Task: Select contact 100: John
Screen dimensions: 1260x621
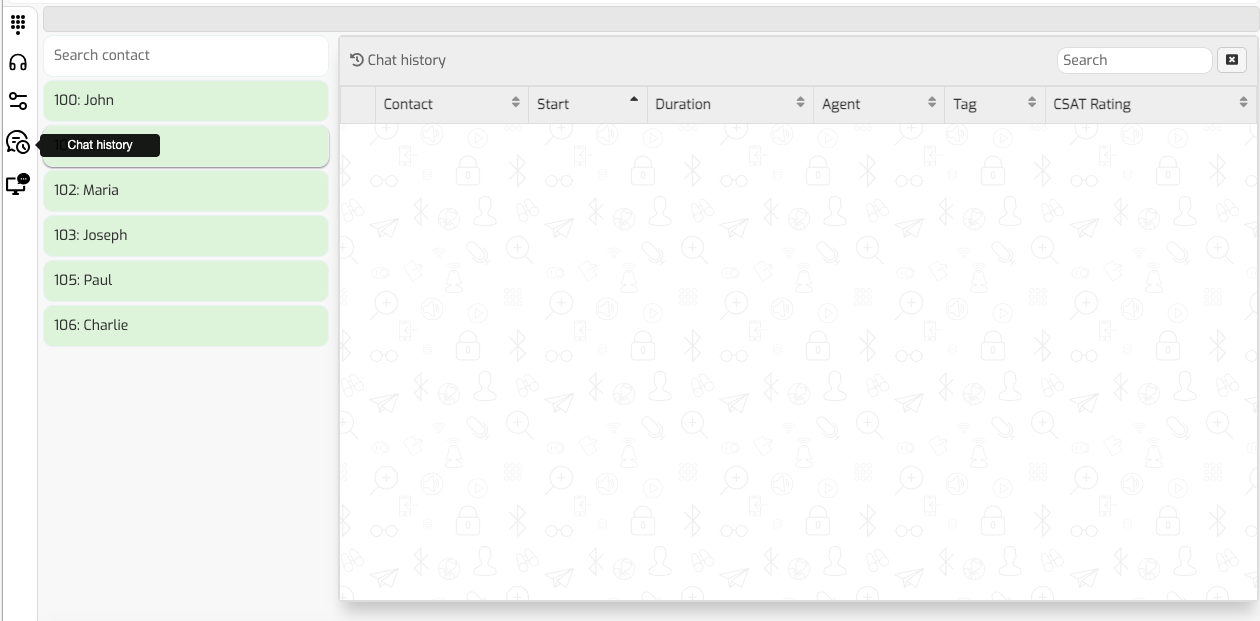Action: pos(186,101)
